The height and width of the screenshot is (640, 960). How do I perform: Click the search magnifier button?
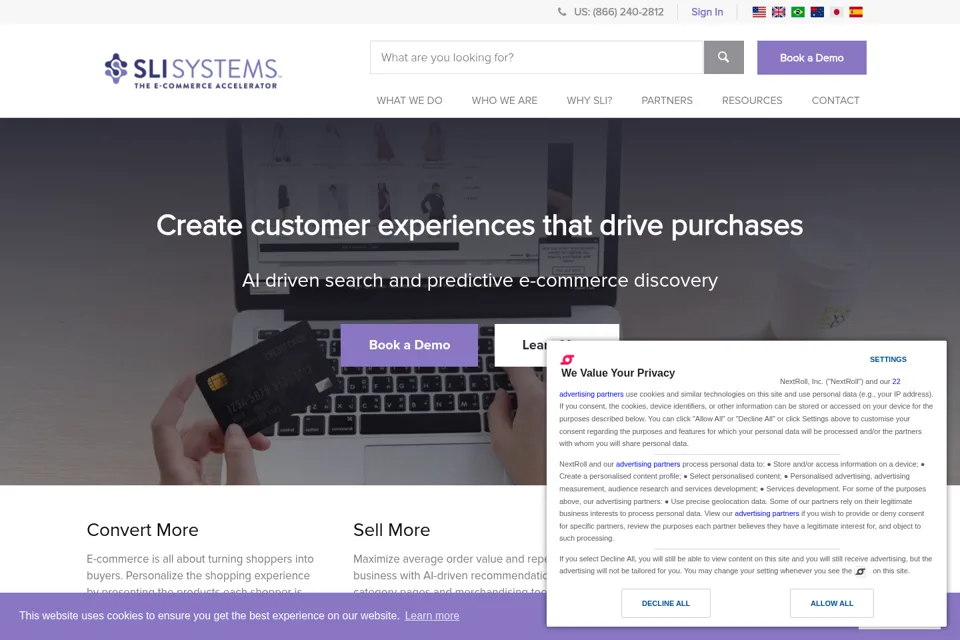(x=723, y=58)
